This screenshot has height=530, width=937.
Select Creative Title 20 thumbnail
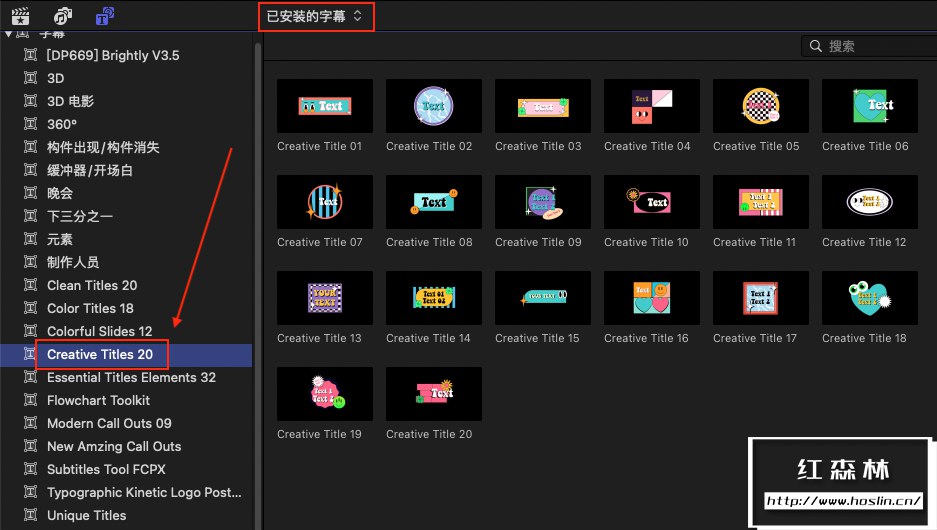[x=434, y=394]
